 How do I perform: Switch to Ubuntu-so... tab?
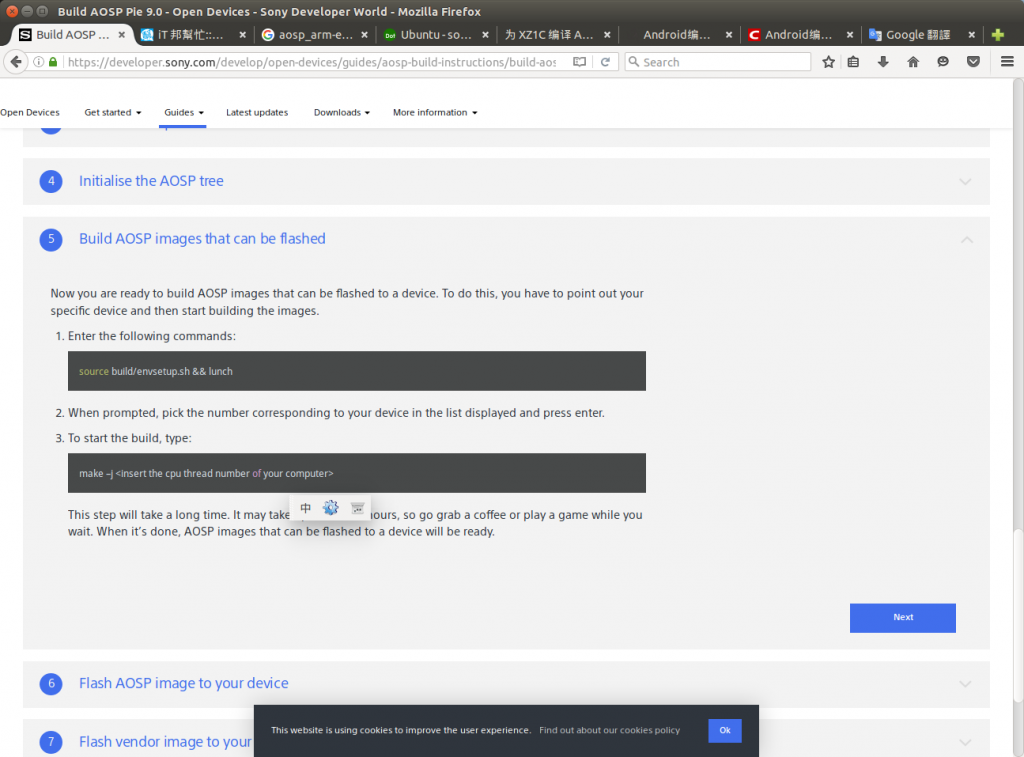[436, 35]
